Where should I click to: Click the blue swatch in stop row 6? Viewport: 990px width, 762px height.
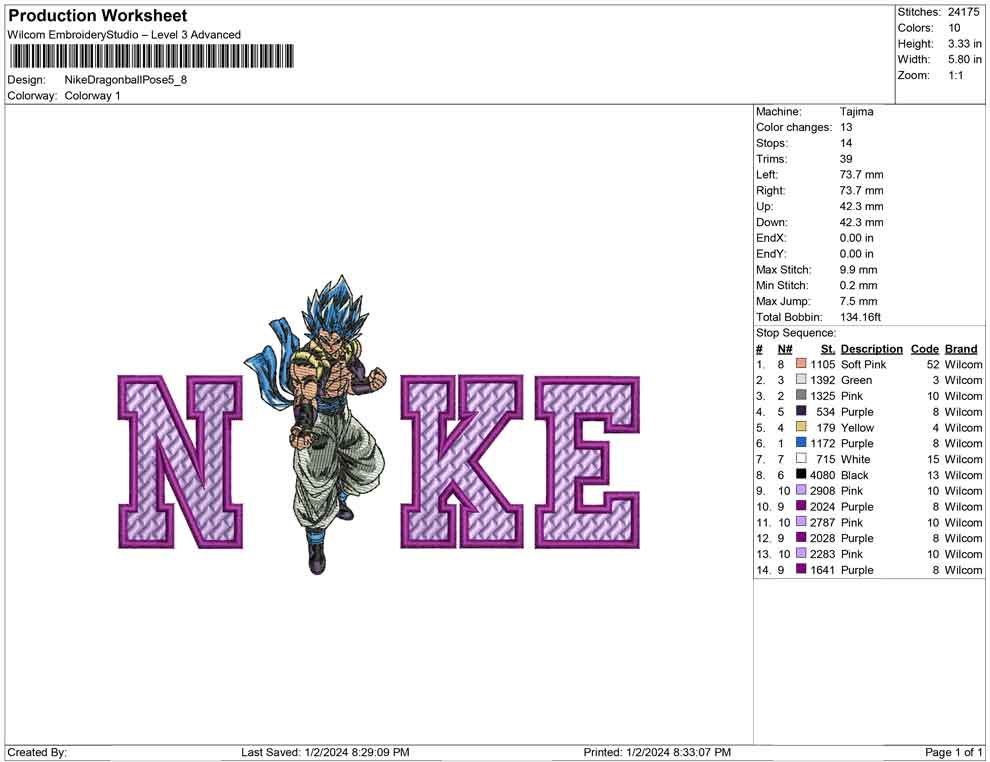coord(801,443)
